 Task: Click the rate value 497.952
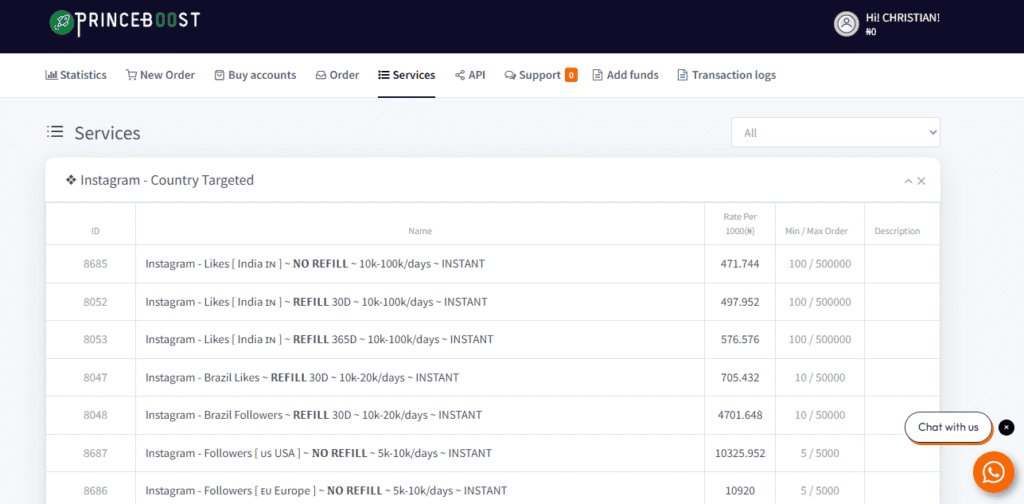[740, 302]
